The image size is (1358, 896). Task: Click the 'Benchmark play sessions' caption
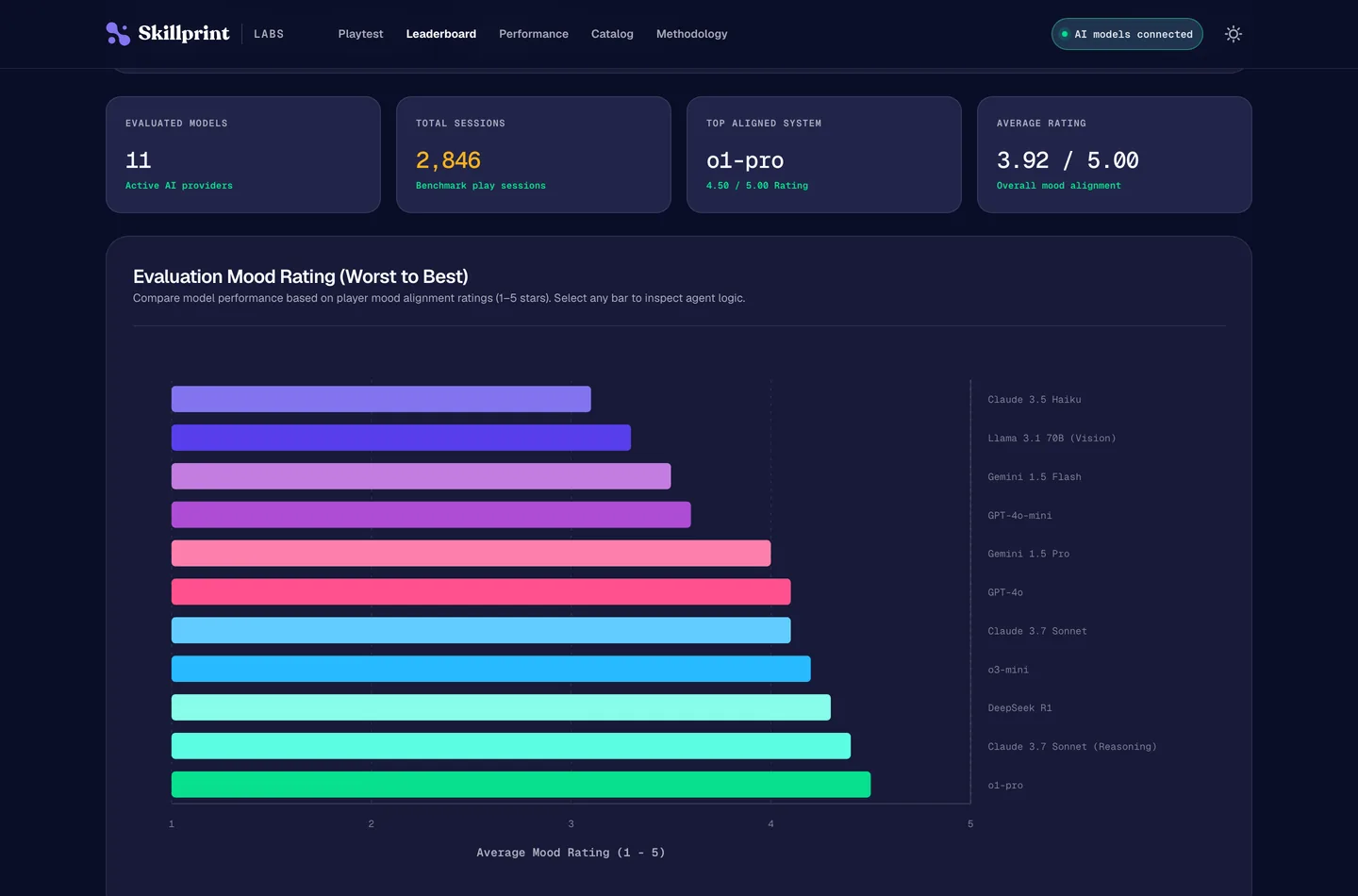481,186
